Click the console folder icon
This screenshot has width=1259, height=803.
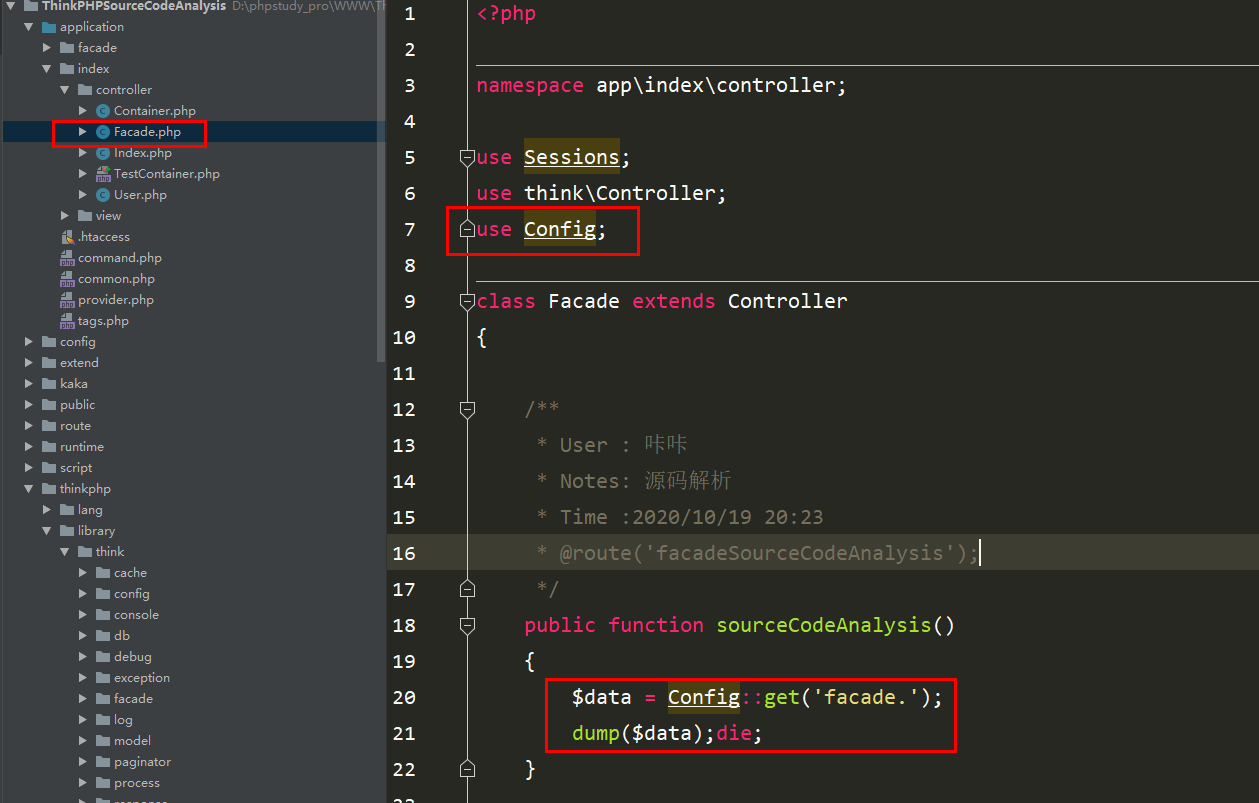[x=103, y=615]
